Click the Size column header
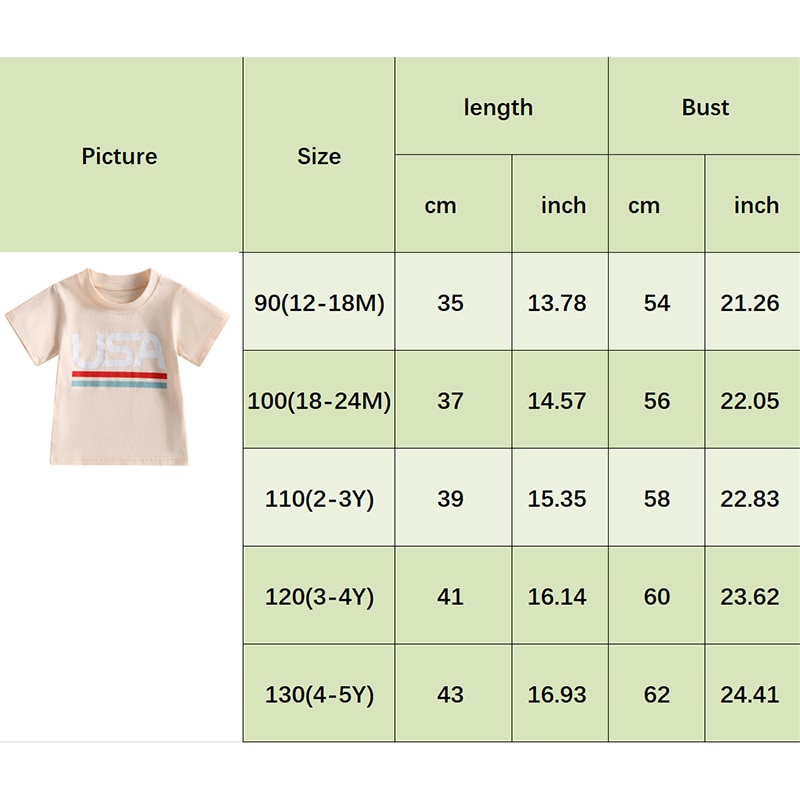The width and height of the screenshot is (800, 800). (319, 156)
